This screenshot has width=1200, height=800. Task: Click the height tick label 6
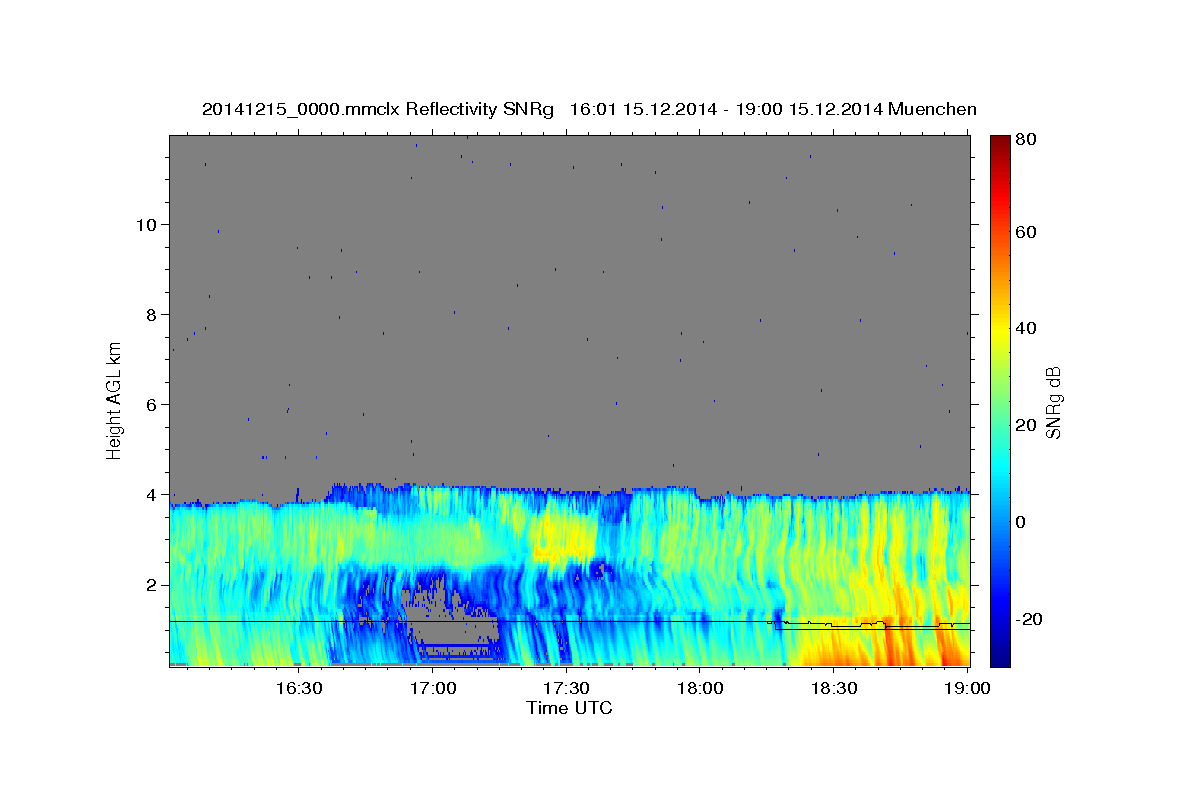(152, 404)
